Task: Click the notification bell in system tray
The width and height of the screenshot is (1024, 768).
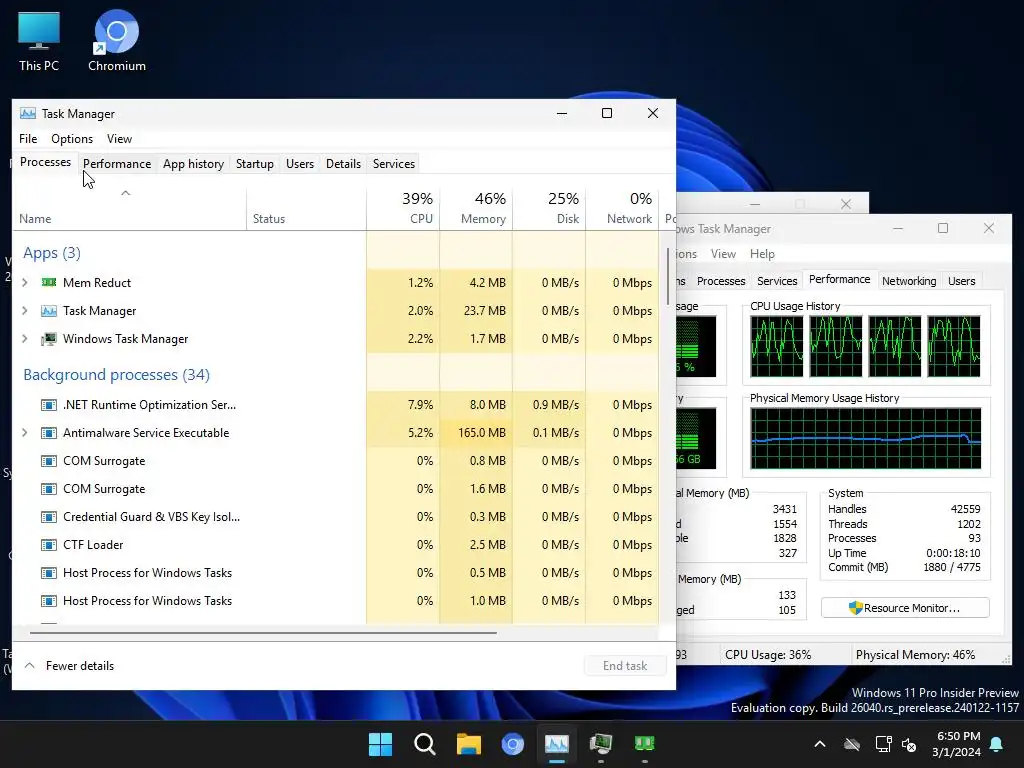Action: coord(997,744)
